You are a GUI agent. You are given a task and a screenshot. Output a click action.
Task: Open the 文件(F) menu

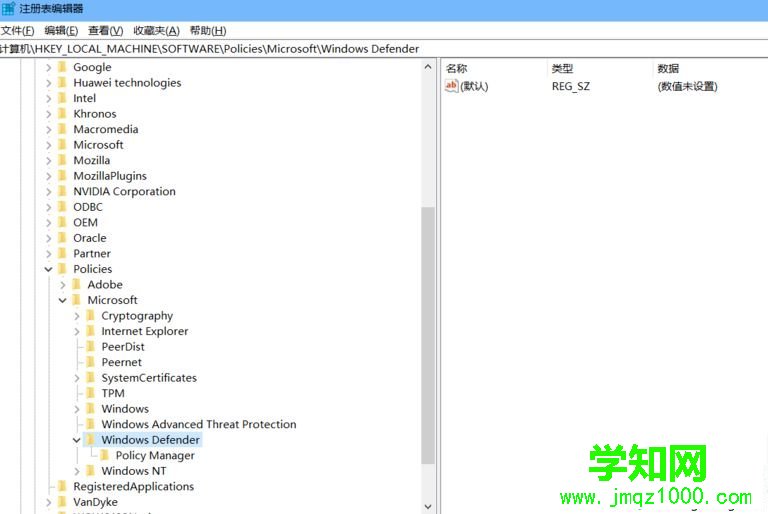click(x=17, y=30)
